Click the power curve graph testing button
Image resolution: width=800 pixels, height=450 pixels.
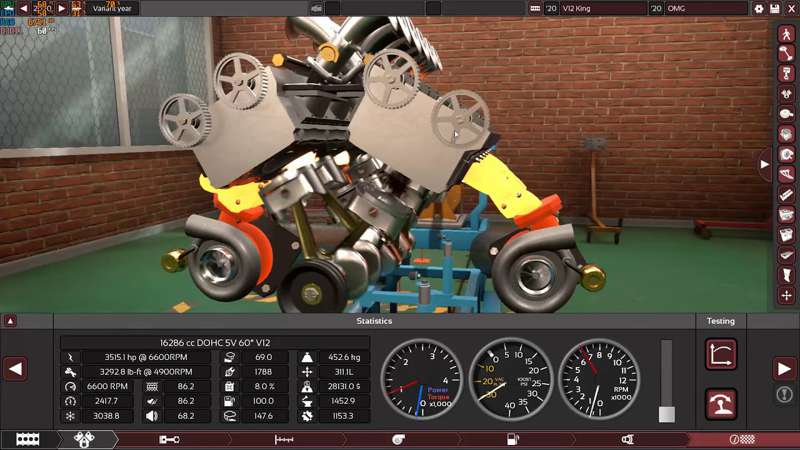[721, 354]
